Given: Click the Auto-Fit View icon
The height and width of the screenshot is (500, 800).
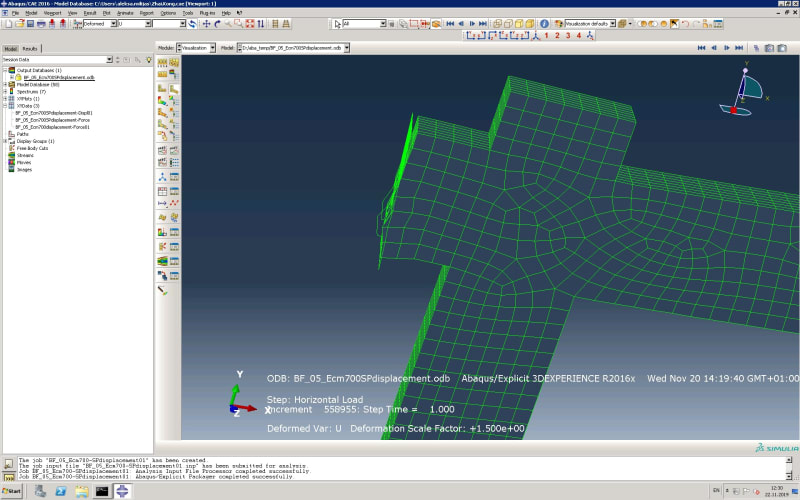Looking at the screenshot, I should click(x=250, y=24).
